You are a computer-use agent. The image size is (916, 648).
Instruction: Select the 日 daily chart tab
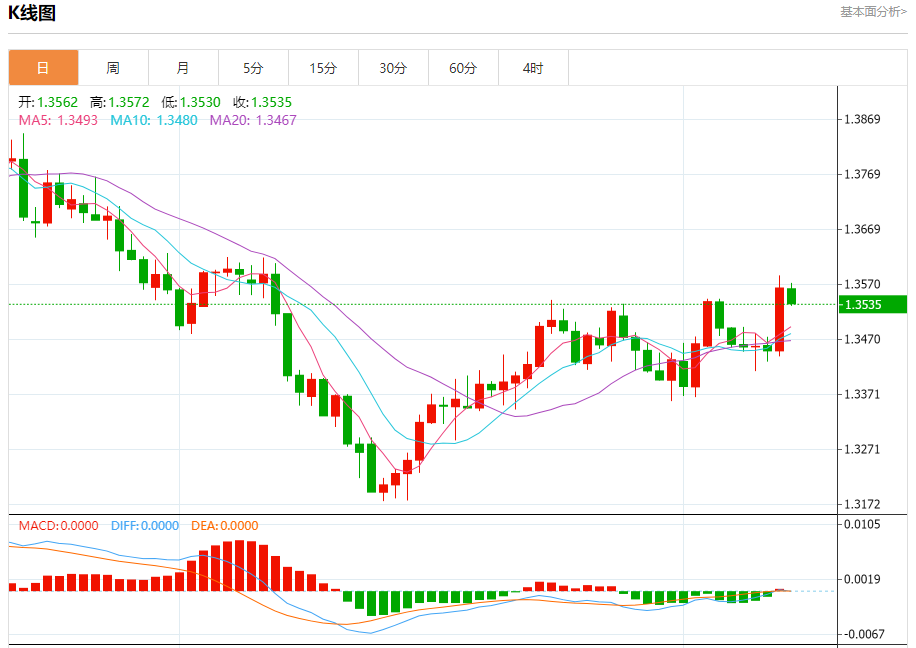point(43,68)
